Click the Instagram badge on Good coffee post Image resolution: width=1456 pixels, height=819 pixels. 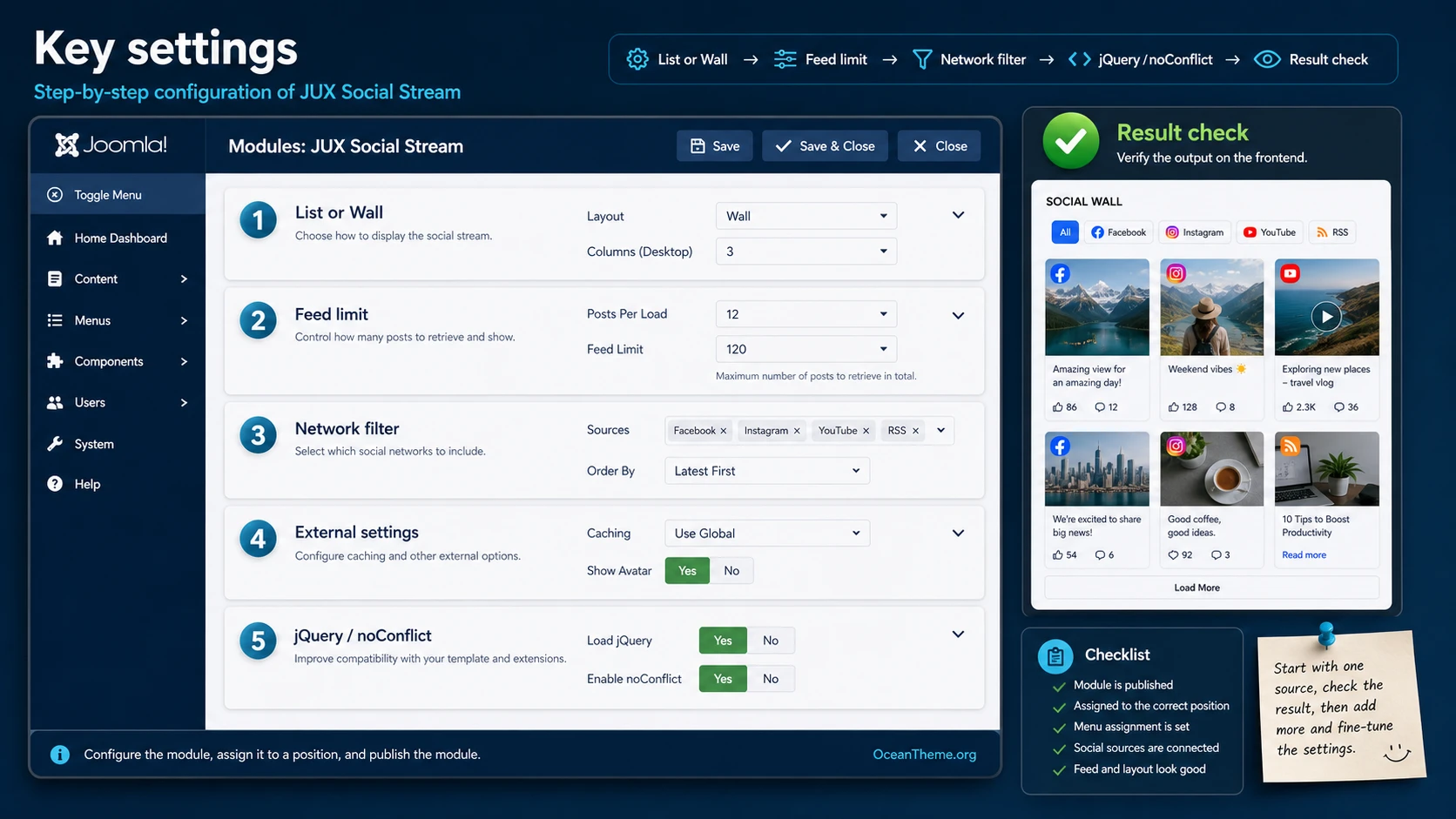coord(1176,446)
